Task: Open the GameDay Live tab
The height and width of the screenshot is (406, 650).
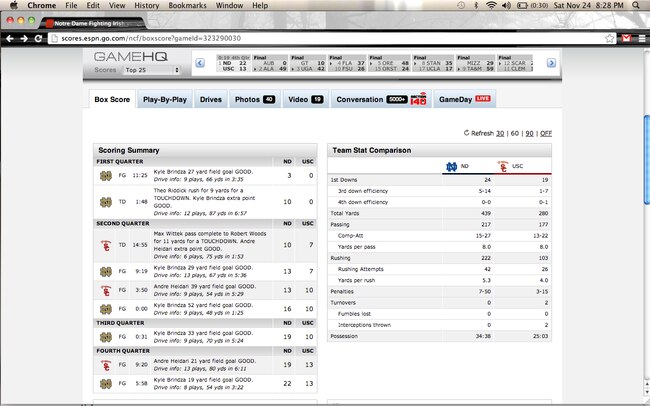Action: [x=465, y=100]
